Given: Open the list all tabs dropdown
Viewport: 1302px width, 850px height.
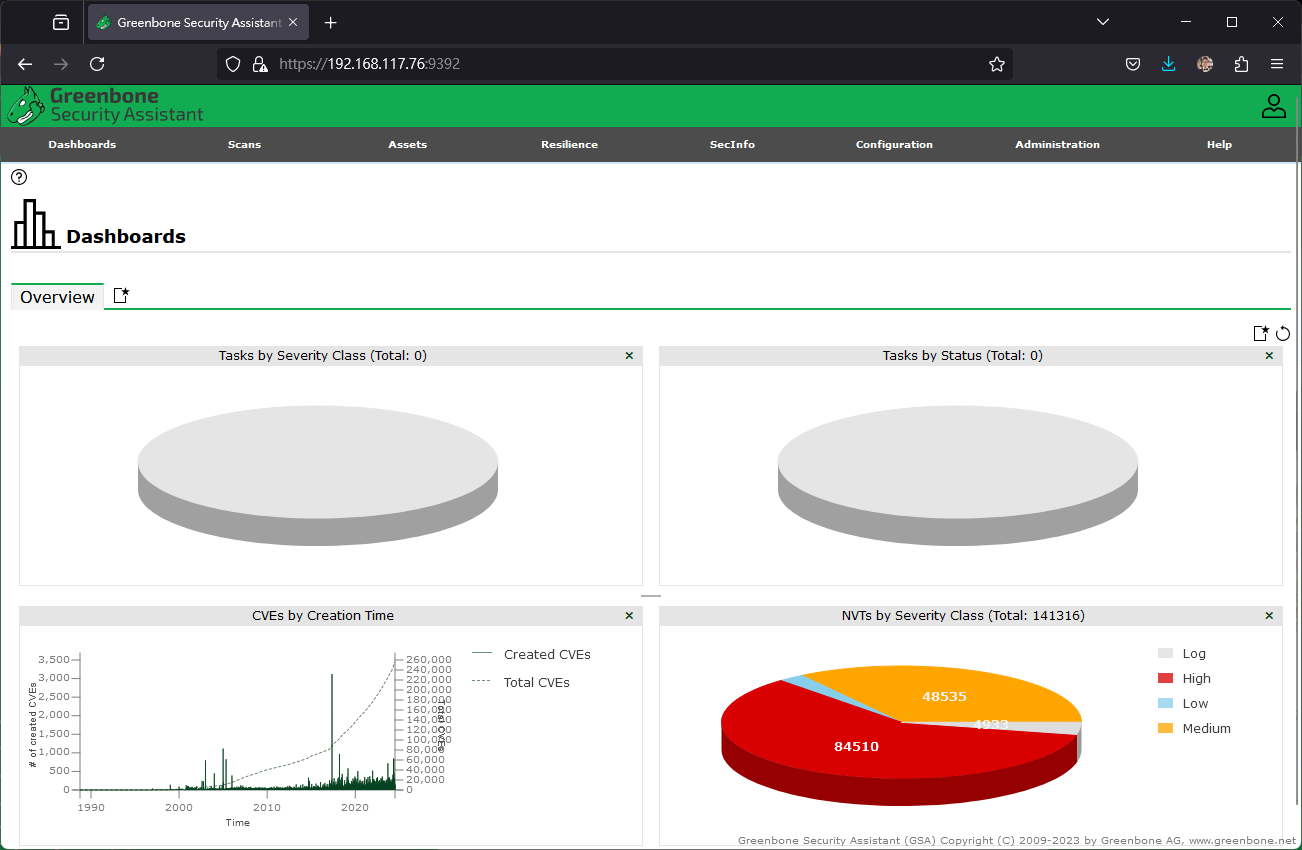Looking at the screenshot, I should coord(1103,22).
